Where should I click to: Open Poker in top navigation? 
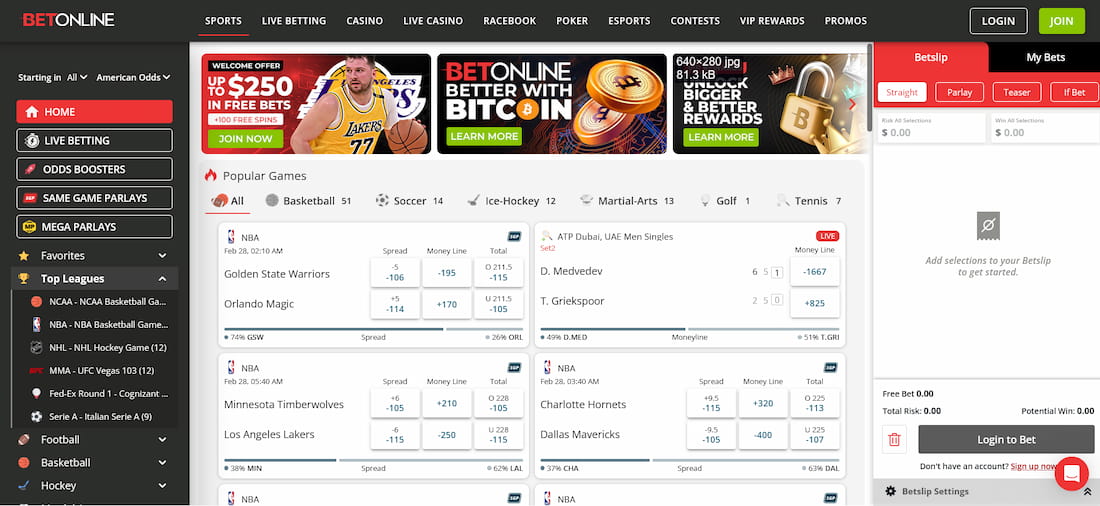(x=572, y=21)
